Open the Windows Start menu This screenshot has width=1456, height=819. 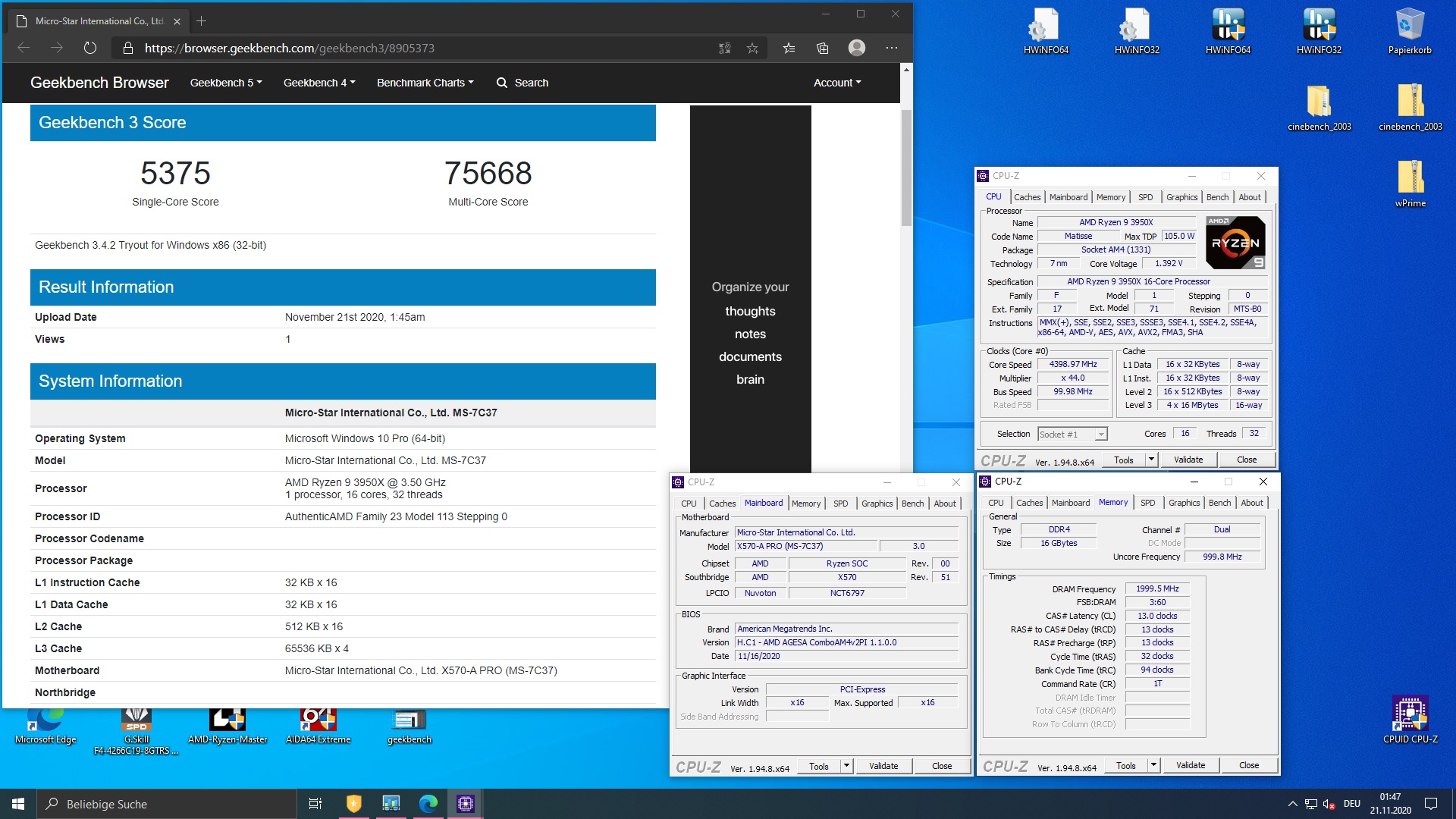tap(18, 804)
